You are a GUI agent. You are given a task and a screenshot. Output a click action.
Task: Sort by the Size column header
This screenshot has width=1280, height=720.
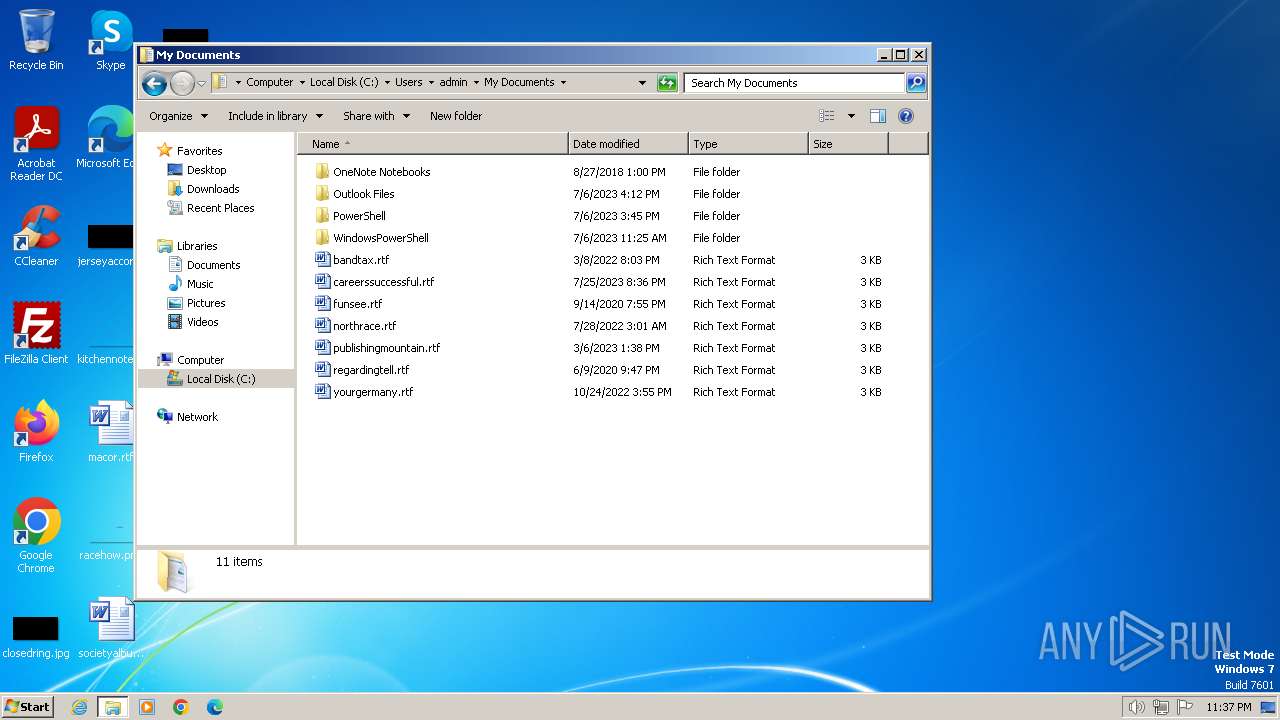click(x=848, y=144)
